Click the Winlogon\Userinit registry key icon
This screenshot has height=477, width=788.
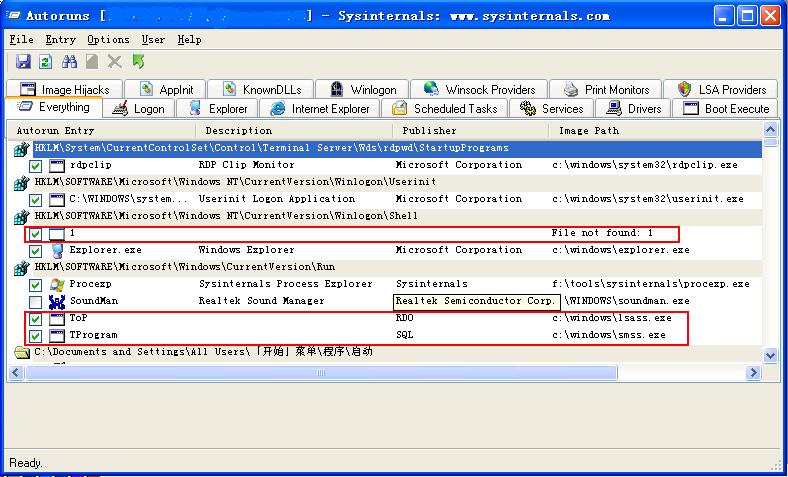tap(21, 183)
